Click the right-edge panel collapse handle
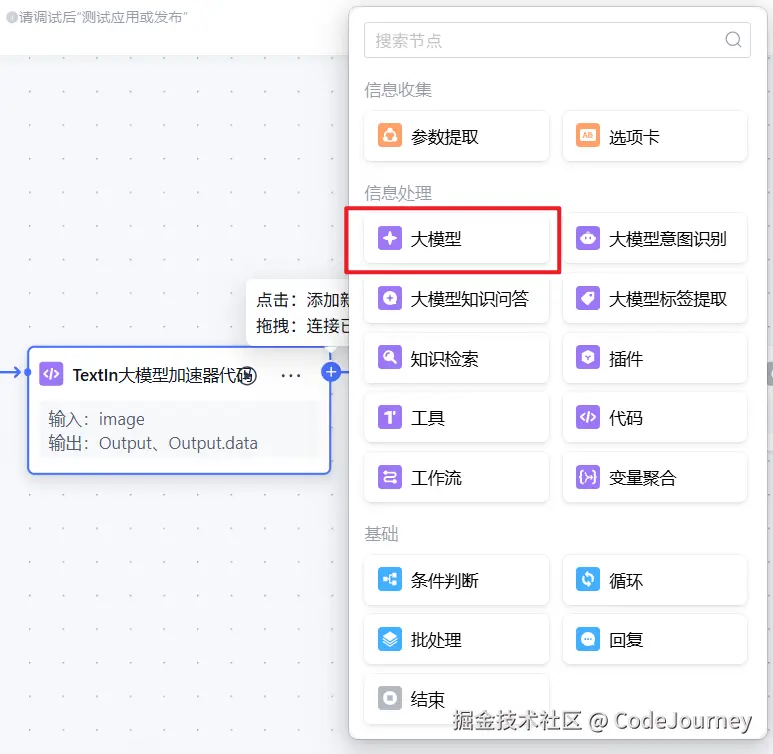The width and height of the screenshot is (773, 754). tap(770, 373)
